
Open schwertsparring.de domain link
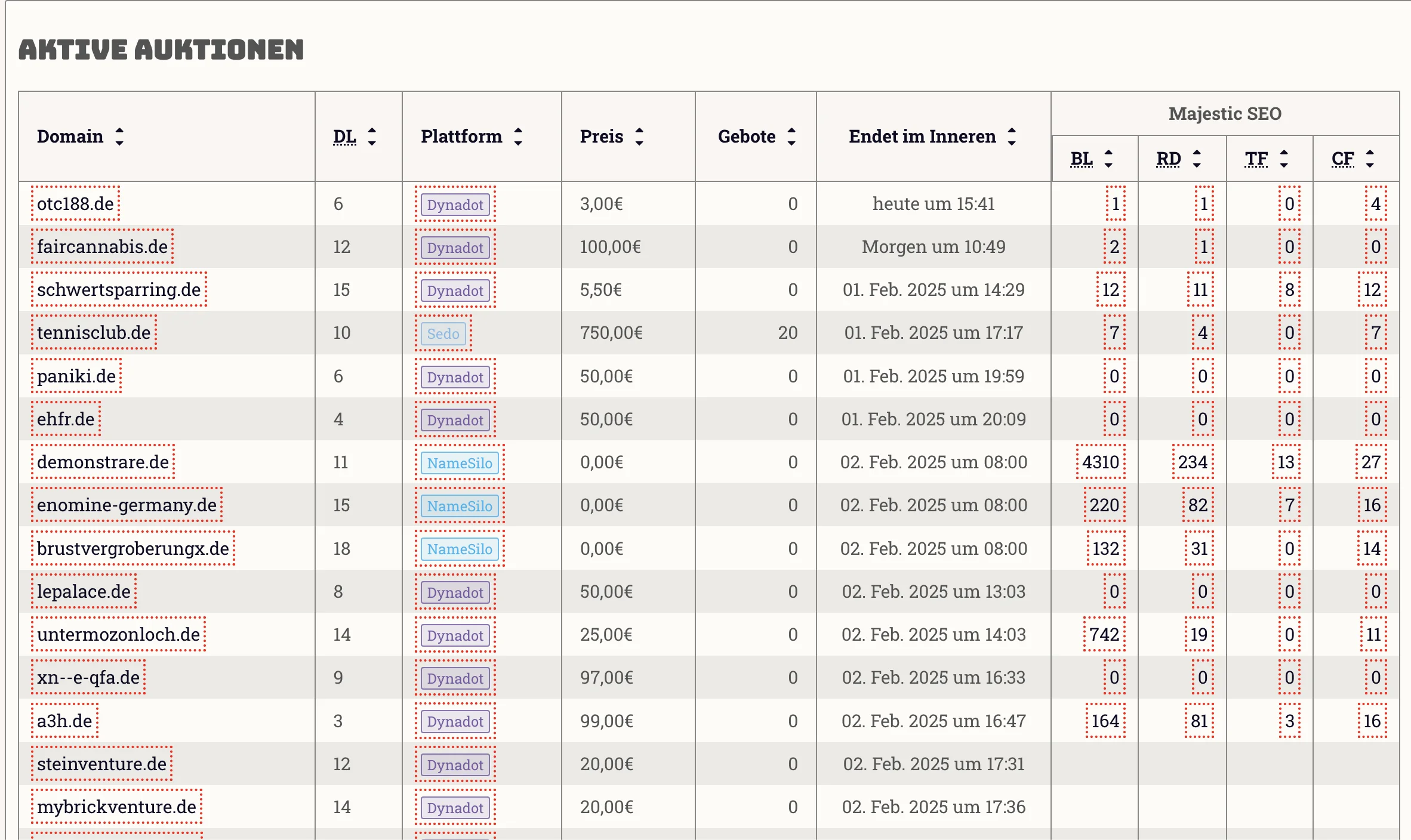[x=119, y=289]
